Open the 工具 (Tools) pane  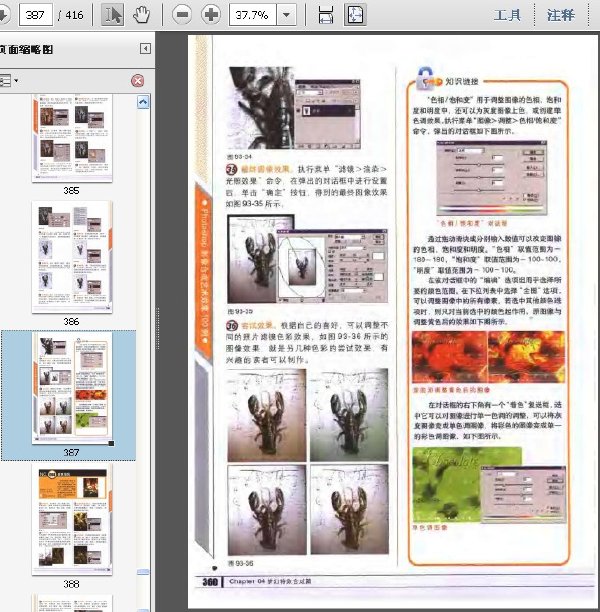coord(507,15)
